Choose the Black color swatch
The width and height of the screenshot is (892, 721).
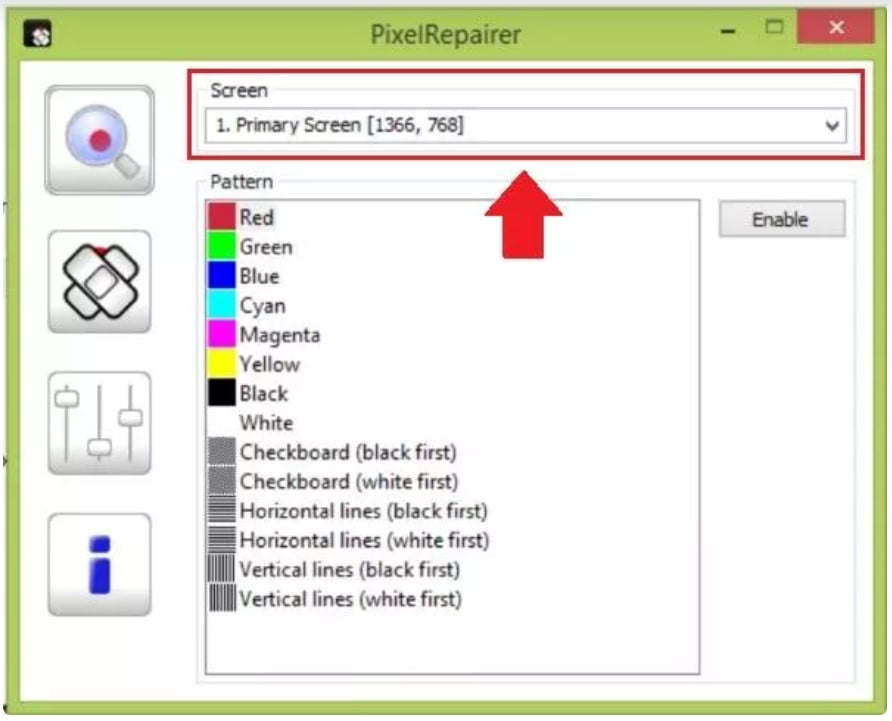coord(221,393)
